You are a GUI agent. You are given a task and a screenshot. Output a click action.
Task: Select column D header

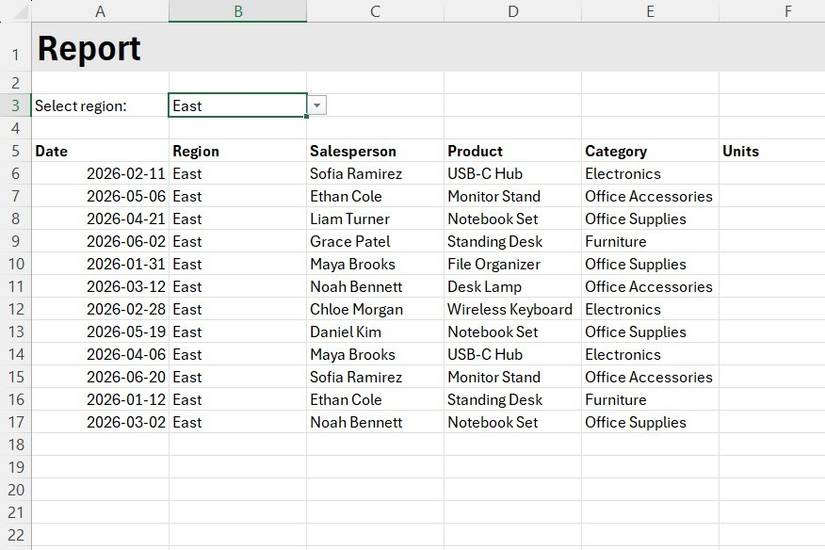(513, 11)
